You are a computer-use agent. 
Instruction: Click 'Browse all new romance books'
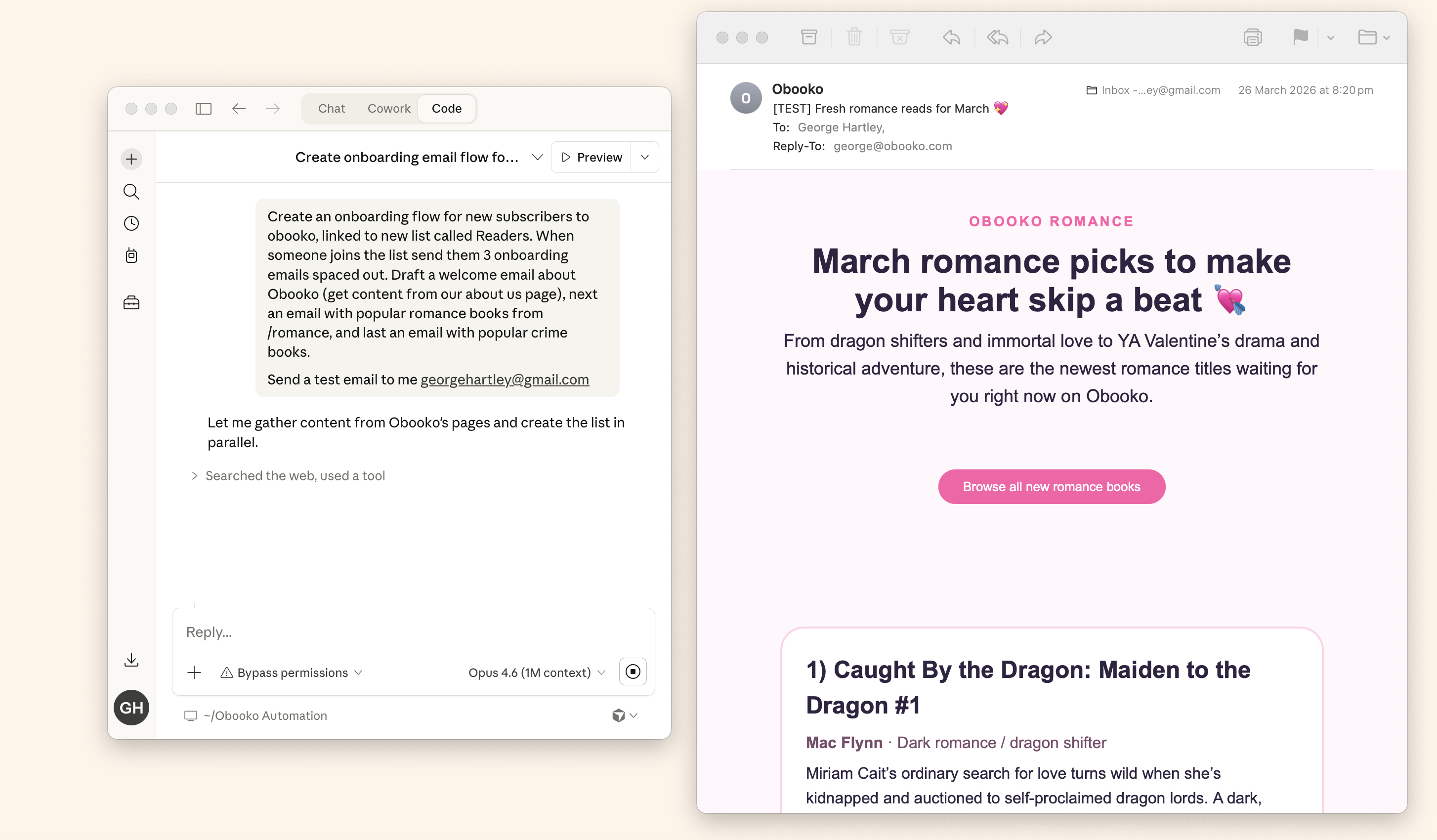point(1052,486)
